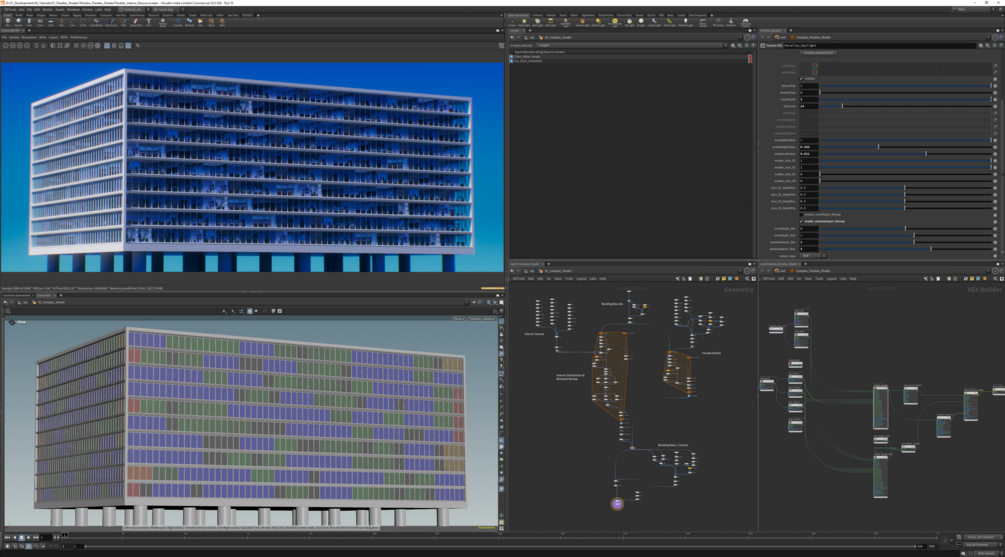Add a new pane tab beside render view
This screenshot has height=557, width=1005.
coord(29,30)
